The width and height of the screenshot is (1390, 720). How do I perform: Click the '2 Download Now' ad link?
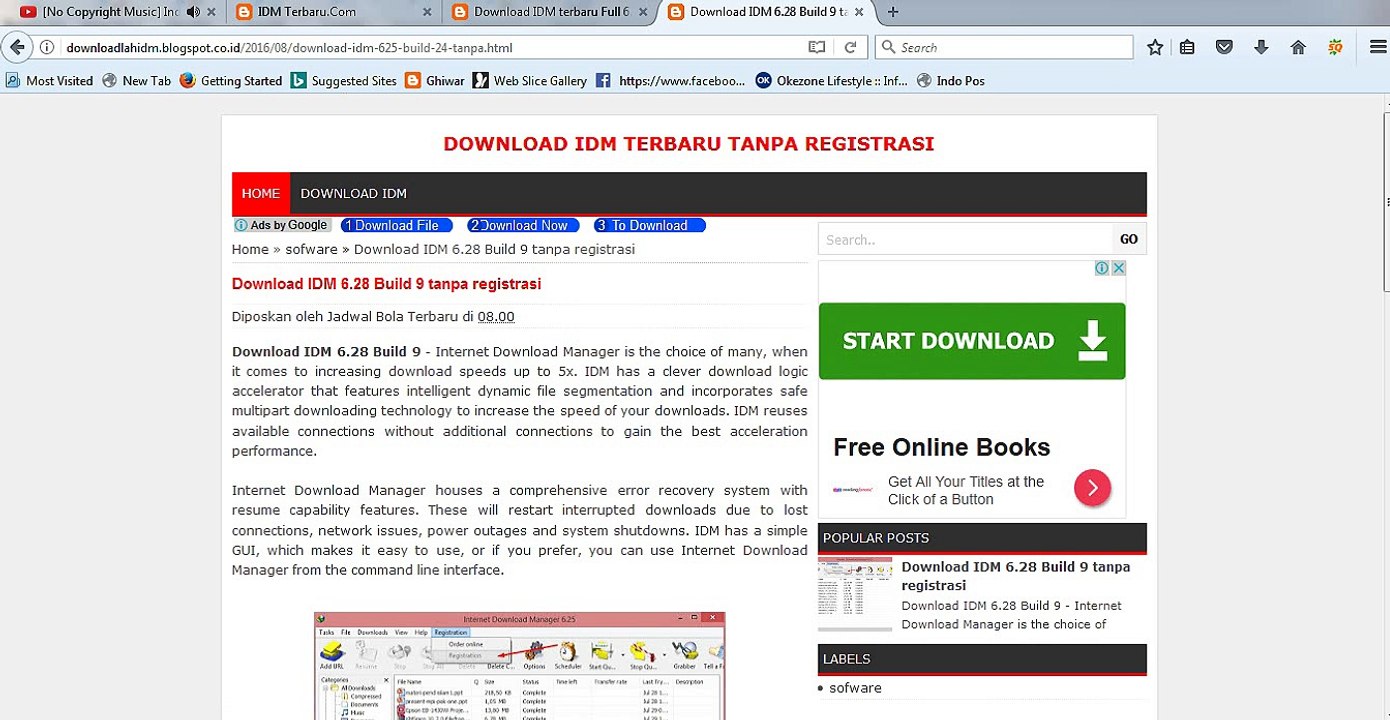point(524,226)
